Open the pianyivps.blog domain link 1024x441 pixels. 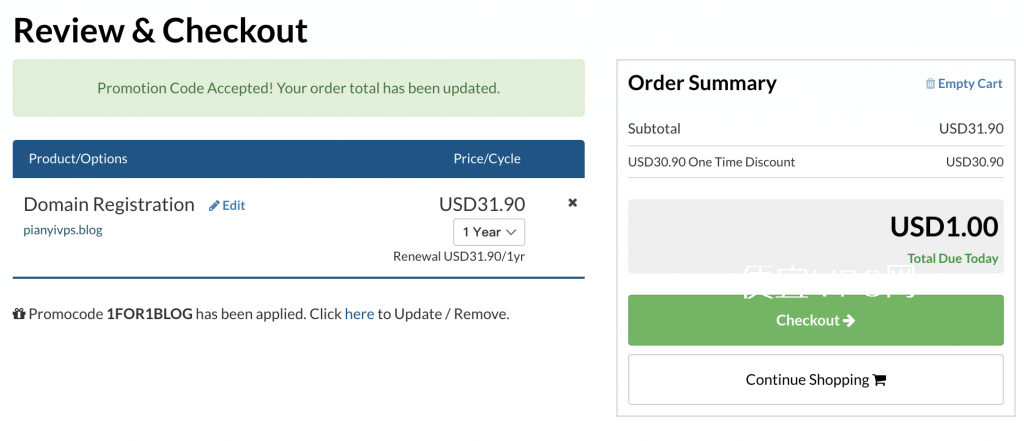click(x=63, y=231)
